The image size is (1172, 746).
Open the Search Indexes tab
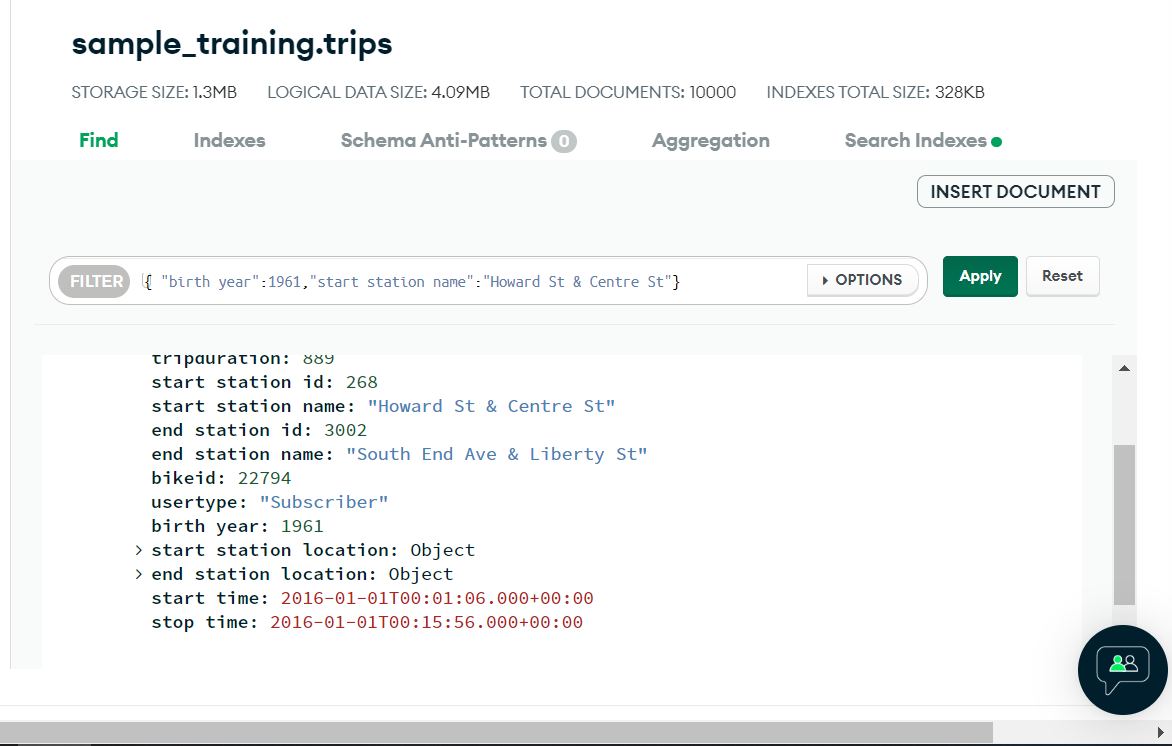click(x=916, y=140)
